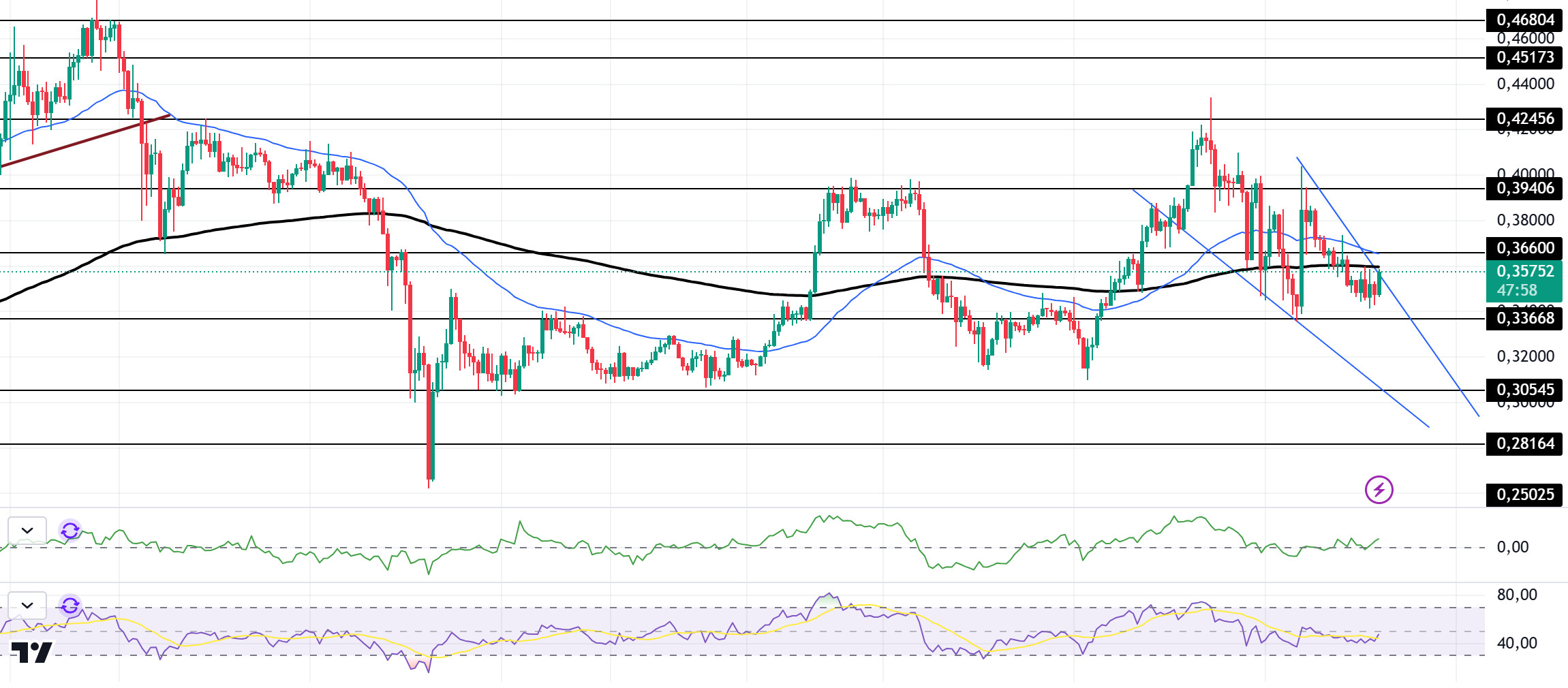Viewport: 1568px width, 688px height.
Task: Click the countdown timer 47:58
Action: 1517,290
